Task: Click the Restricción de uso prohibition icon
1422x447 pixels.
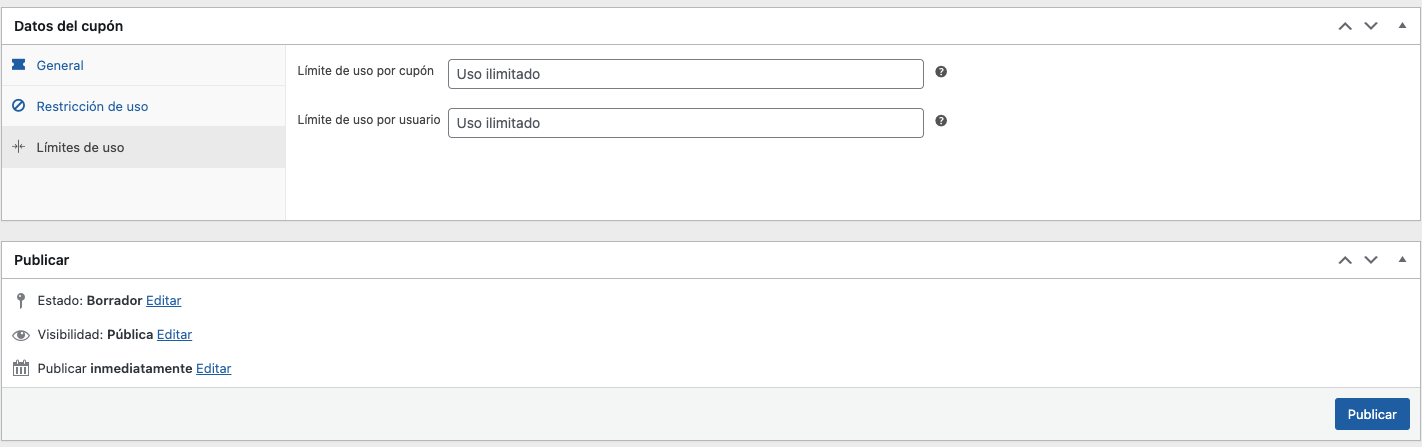Action: pos(18,106)
